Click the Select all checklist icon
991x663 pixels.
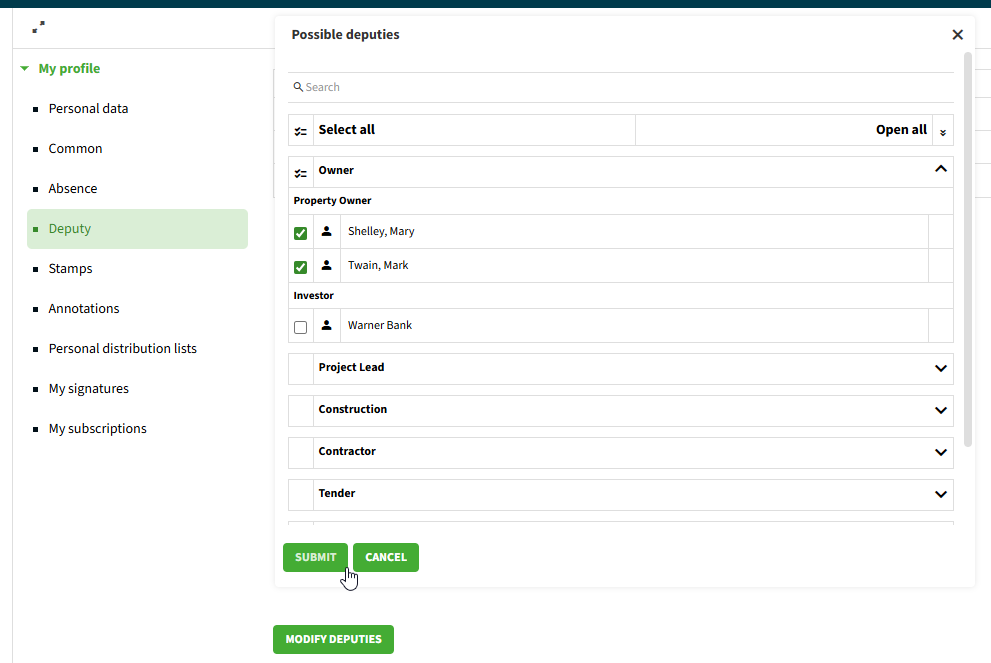tap(301, 131)
